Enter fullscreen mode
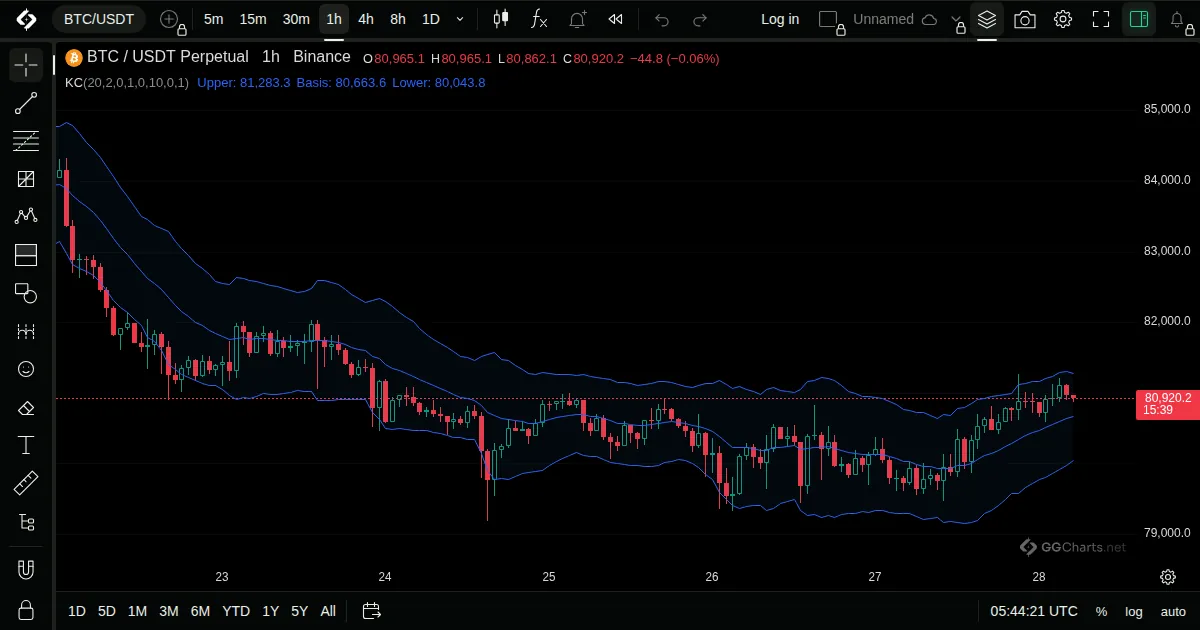1200x630 pixels. pos(1101,19)
